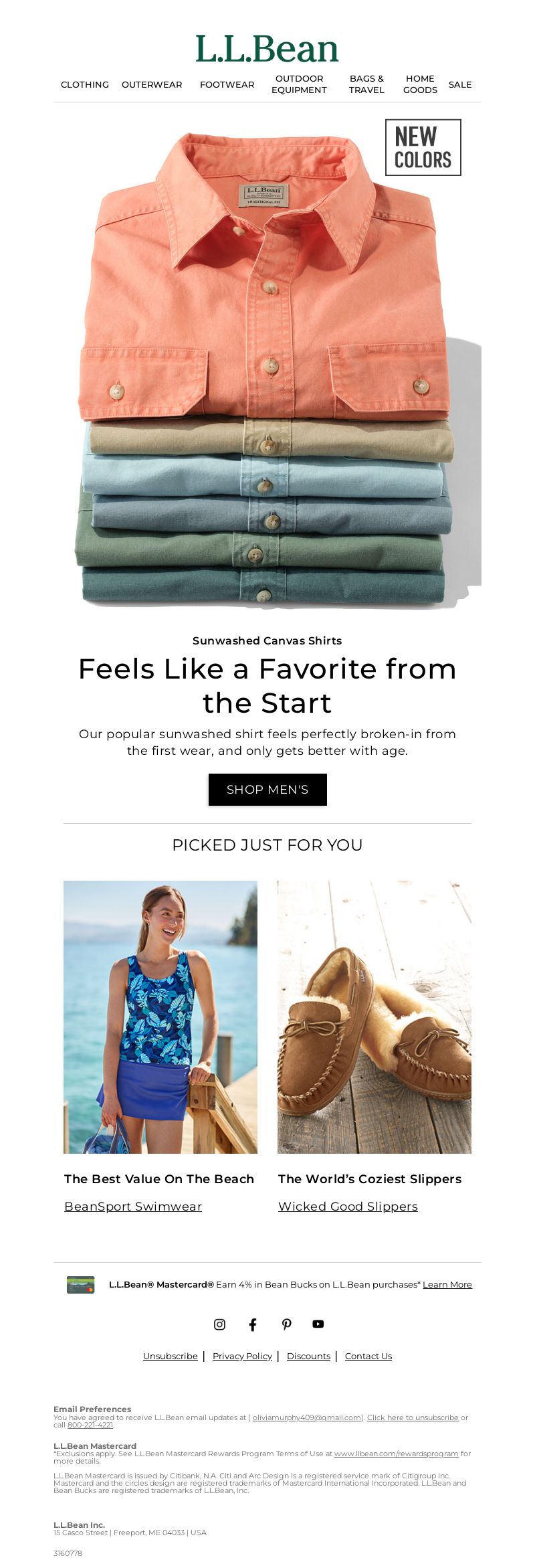Open the YouTube social icon
Screen dimensions: 535x1568
click(x=318, y=1324)
